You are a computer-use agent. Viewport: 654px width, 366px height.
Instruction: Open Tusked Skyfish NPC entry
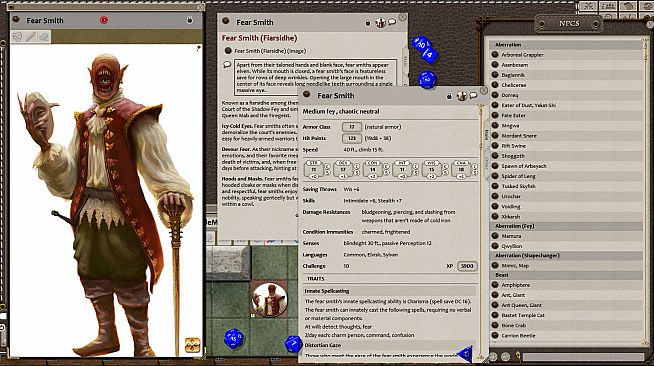point(518,186)
